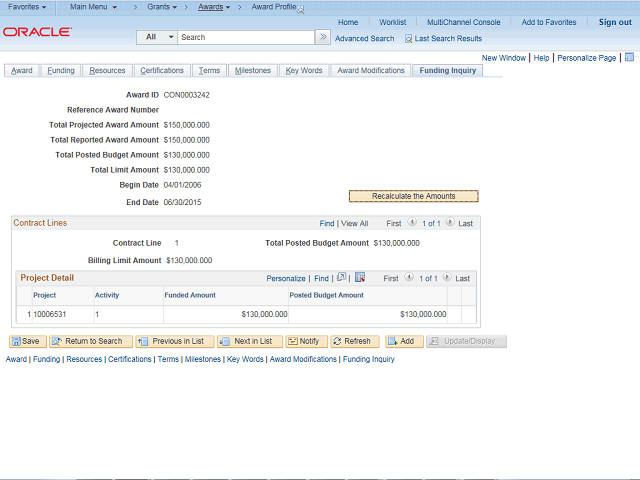This screenshot has height=480, width=640.
Task: Open the Grants breadcrumb menu
Action: pyautogui.click(x=162, y=7)
